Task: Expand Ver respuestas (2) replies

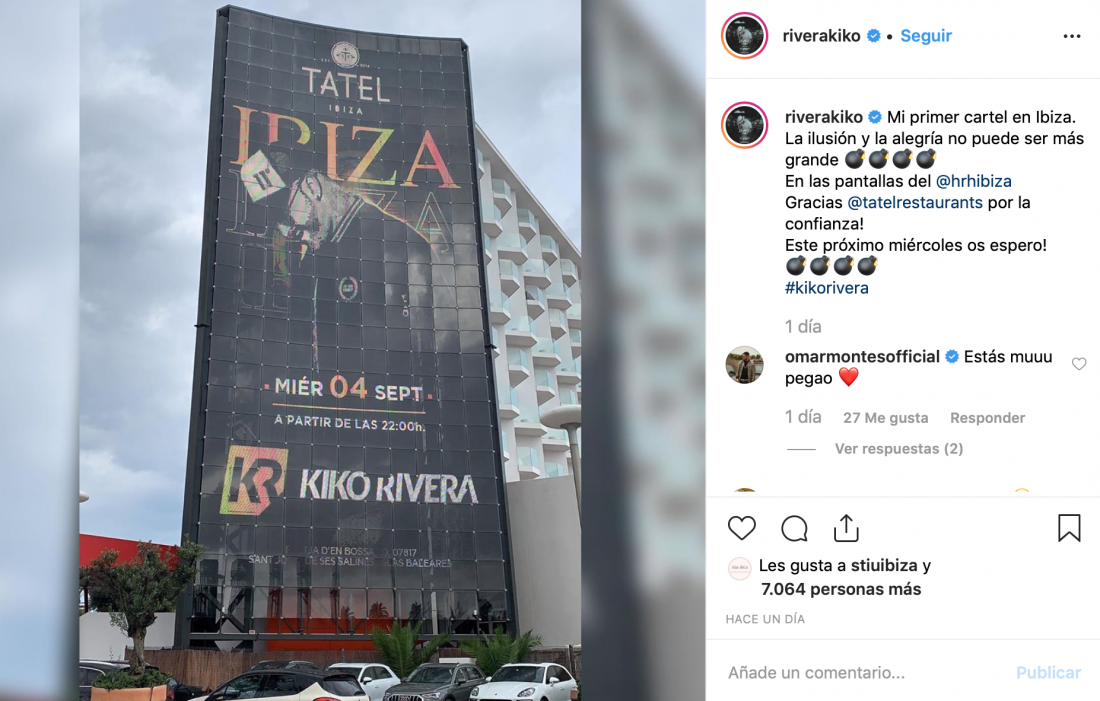Action: 899,448
